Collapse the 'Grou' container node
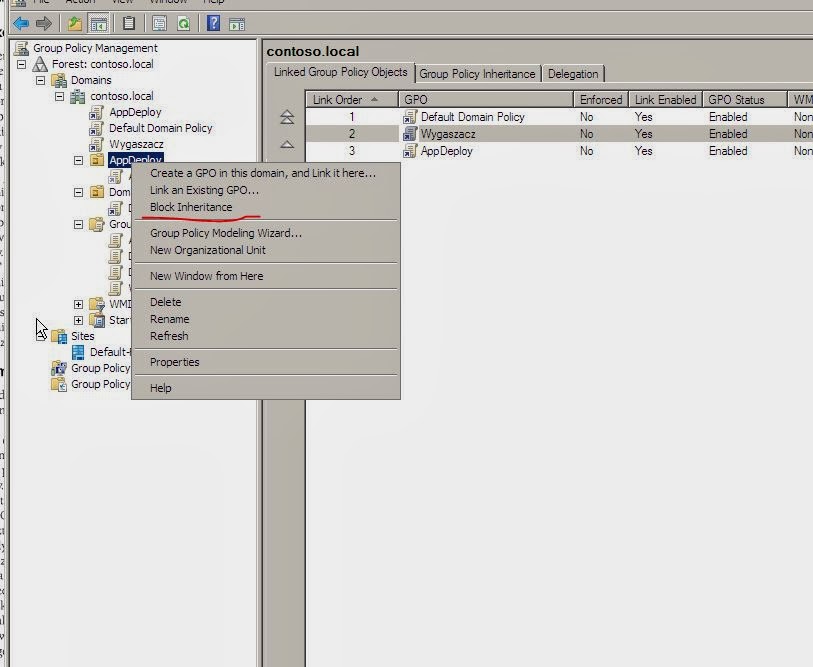Image resolution: width=813 pixels, height=667 pixels. 78,225
